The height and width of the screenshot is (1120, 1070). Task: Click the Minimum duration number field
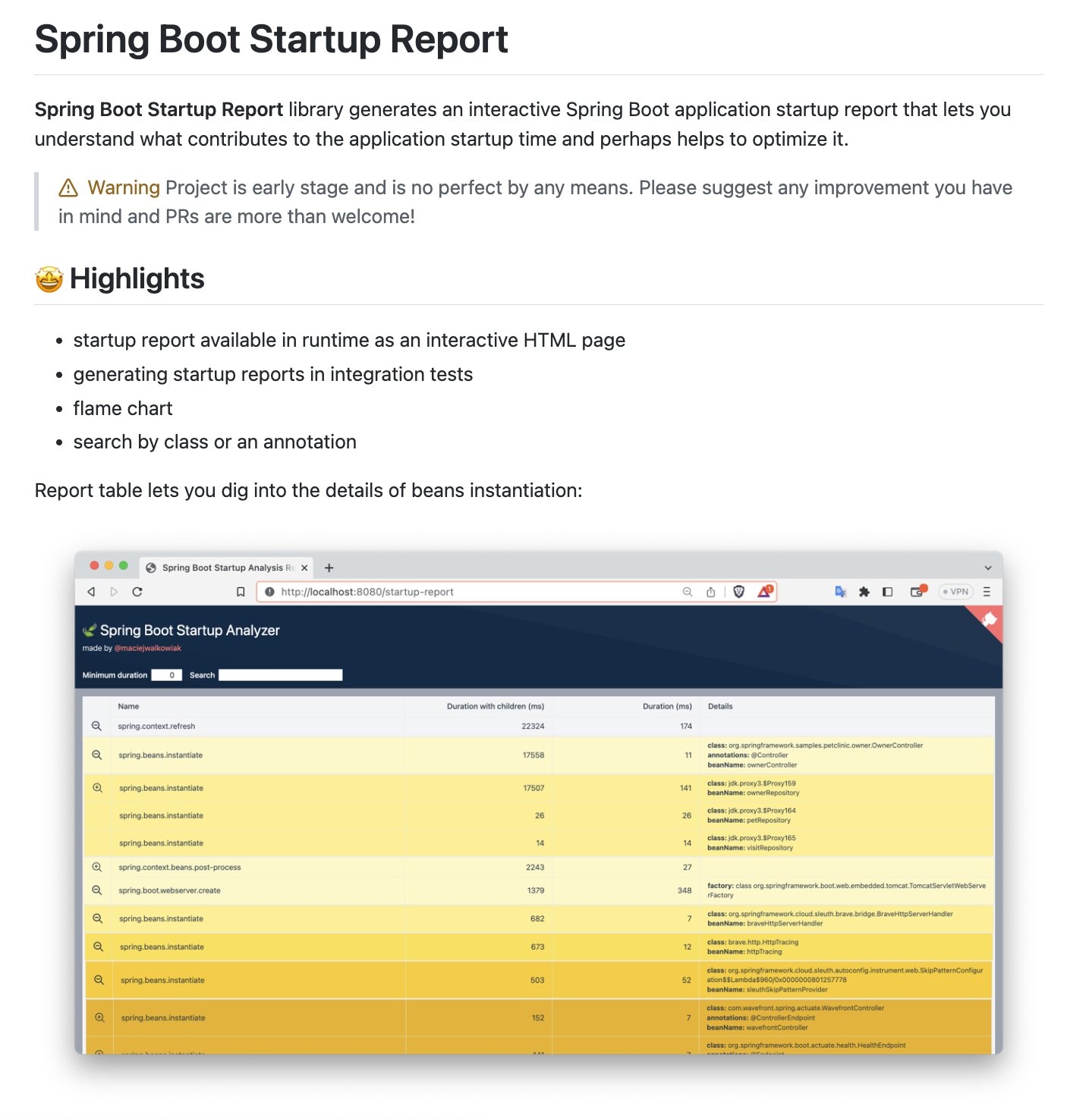coord(166,675)
